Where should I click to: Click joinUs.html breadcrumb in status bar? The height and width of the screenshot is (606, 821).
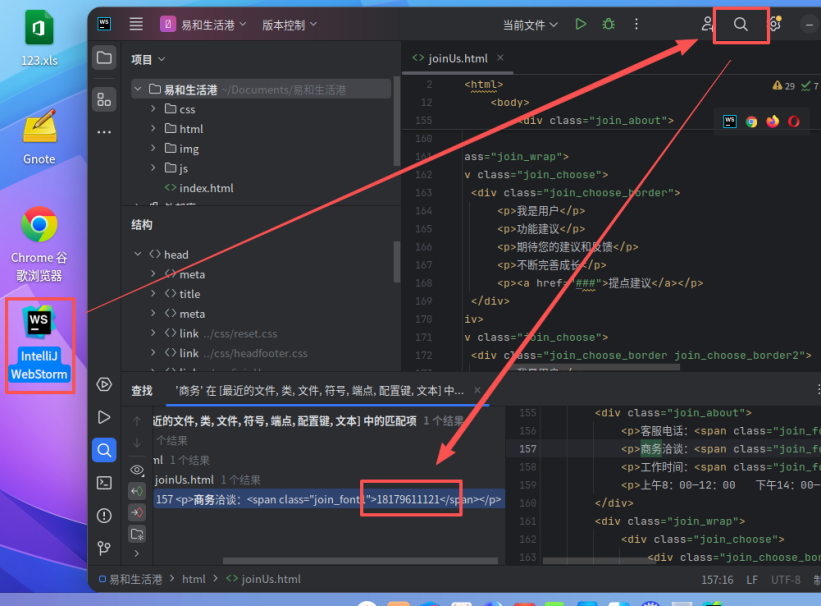(263, 579)
